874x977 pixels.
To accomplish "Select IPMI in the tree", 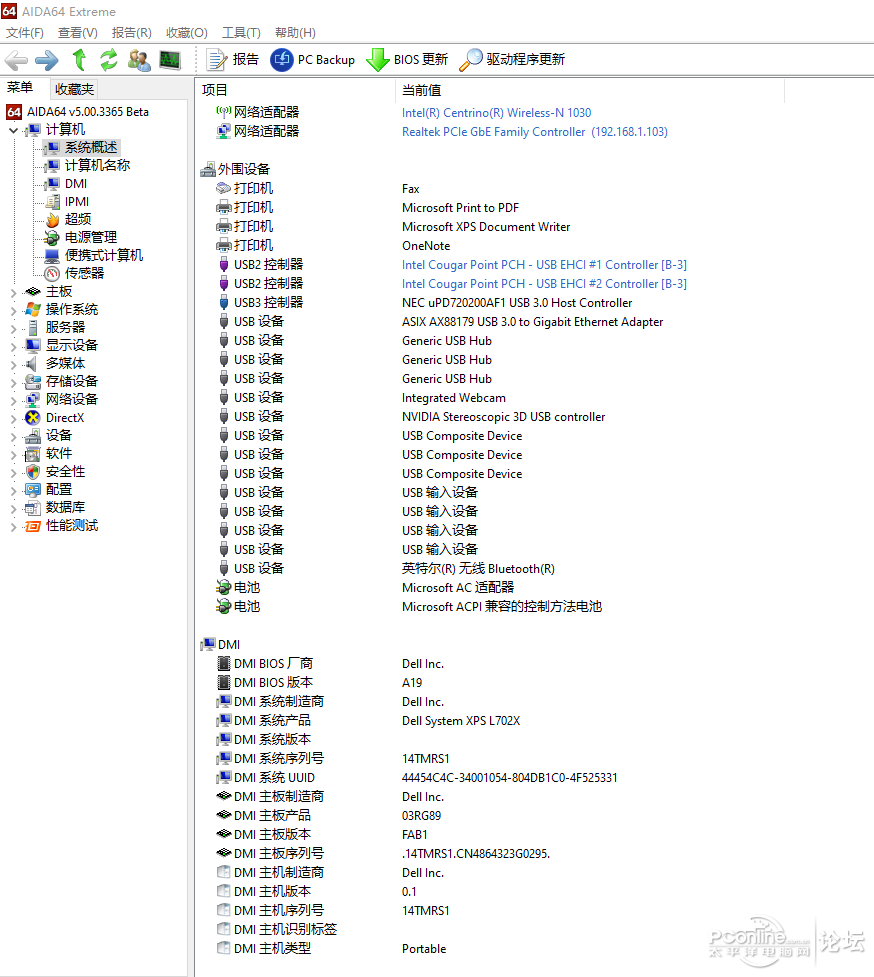I will coord(77,202).
